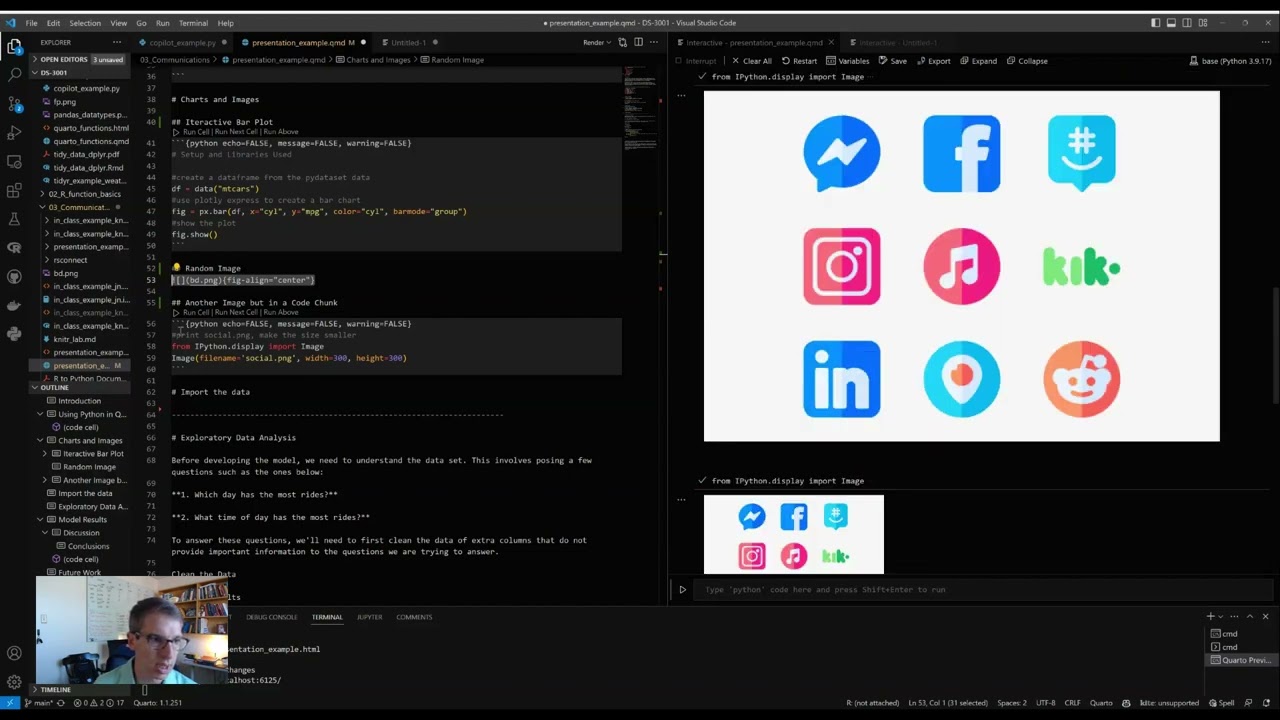The height and width of the screenshot is (720, 1280).
Task: Select the base (Python 3.9.17) kernel picker
Action: [1229, 61]
